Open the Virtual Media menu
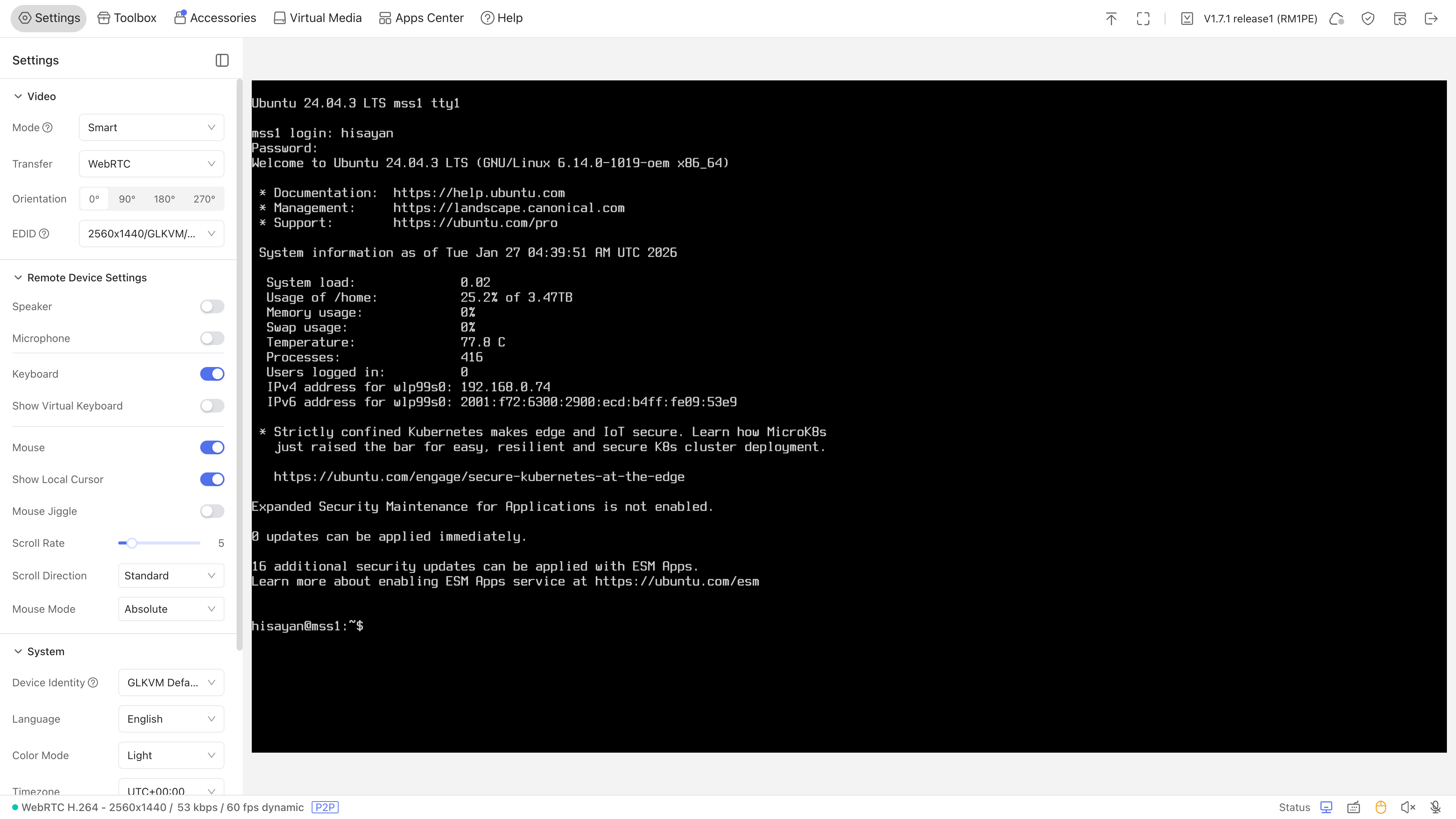The width and height of the screenshot is (1456, 819). click(x=317, y=18)
